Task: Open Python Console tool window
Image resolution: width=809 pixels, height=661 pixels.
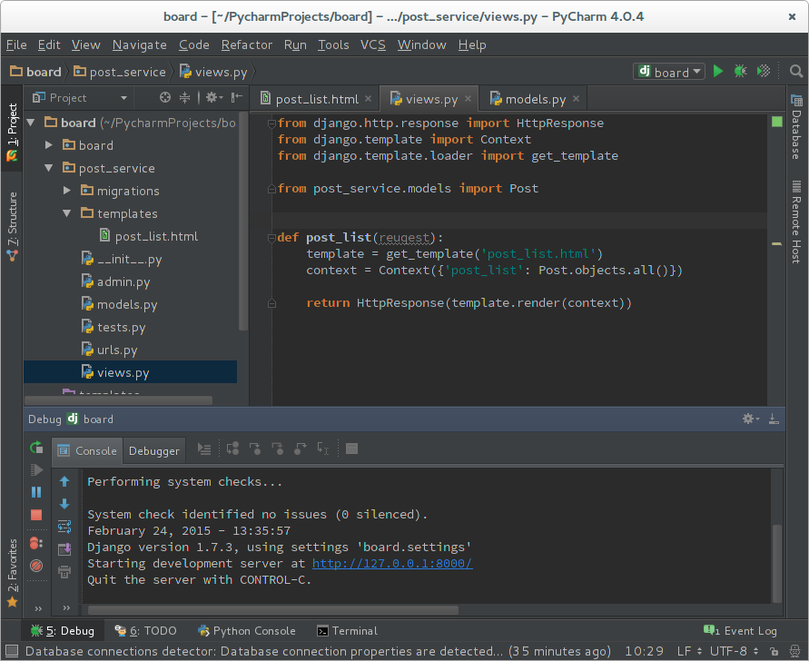Action: coord(247,631)
